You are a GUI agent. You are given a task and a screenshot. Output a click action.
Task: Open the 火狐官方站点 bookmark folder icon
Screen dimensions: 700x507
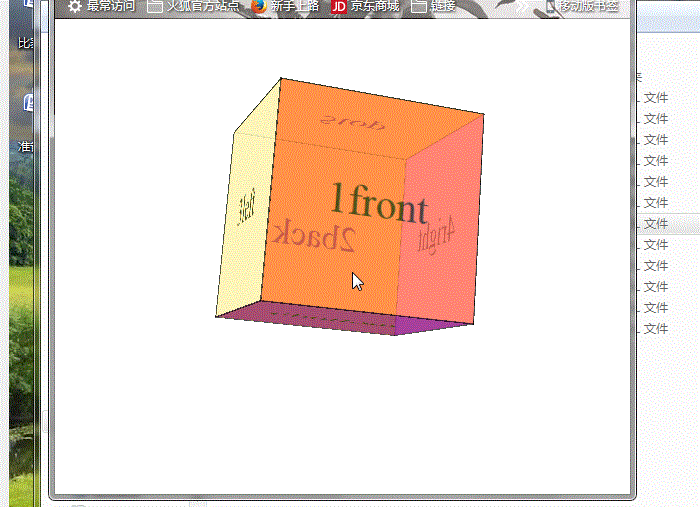(155, 6)
